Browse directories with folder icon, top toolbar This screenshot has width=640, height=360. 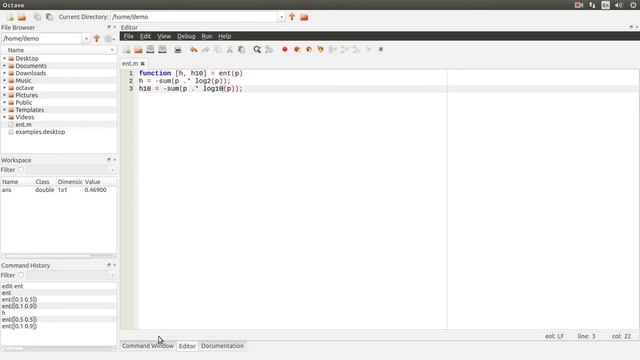click(x=304, y=17)
